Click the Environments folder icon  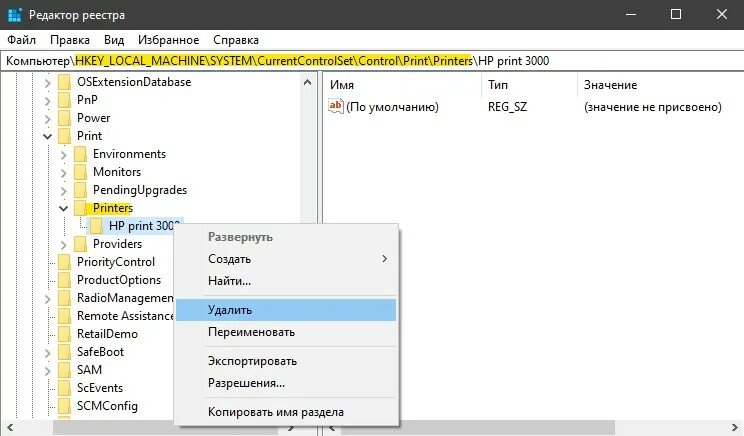coord(81,154)
